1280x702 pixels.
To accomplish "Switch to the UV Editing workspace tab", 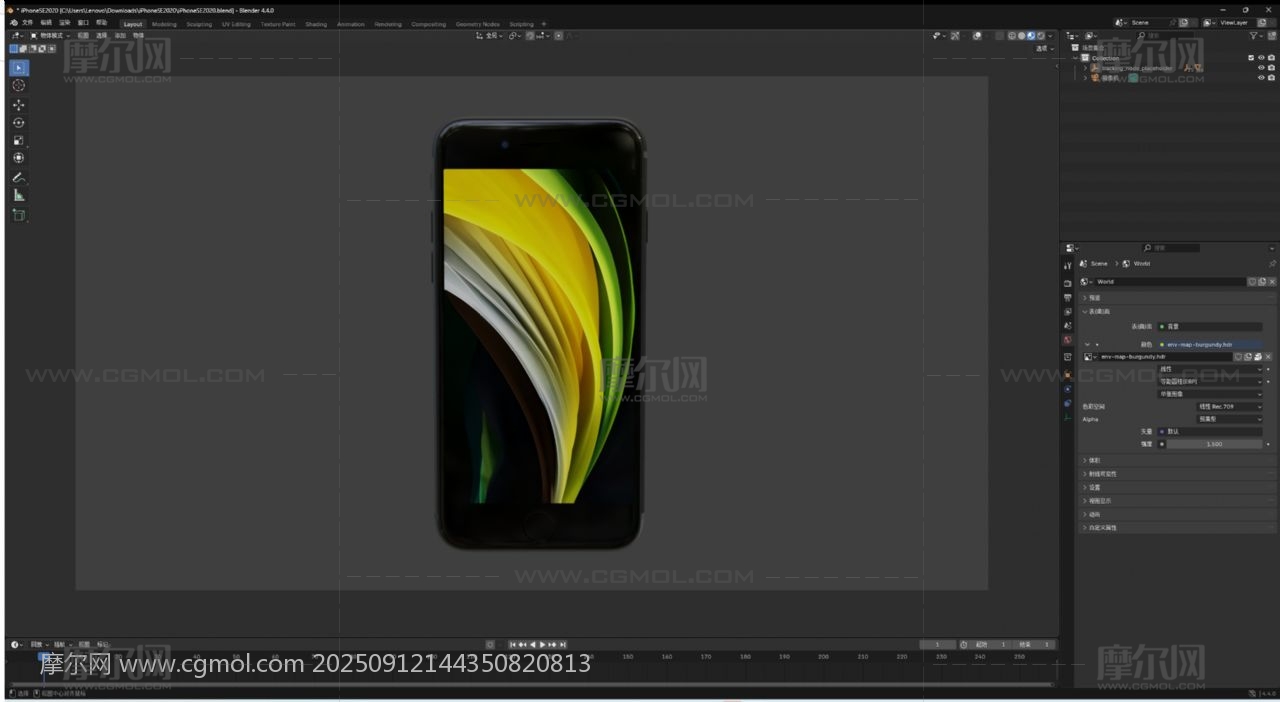I will [x=236, y=24].
